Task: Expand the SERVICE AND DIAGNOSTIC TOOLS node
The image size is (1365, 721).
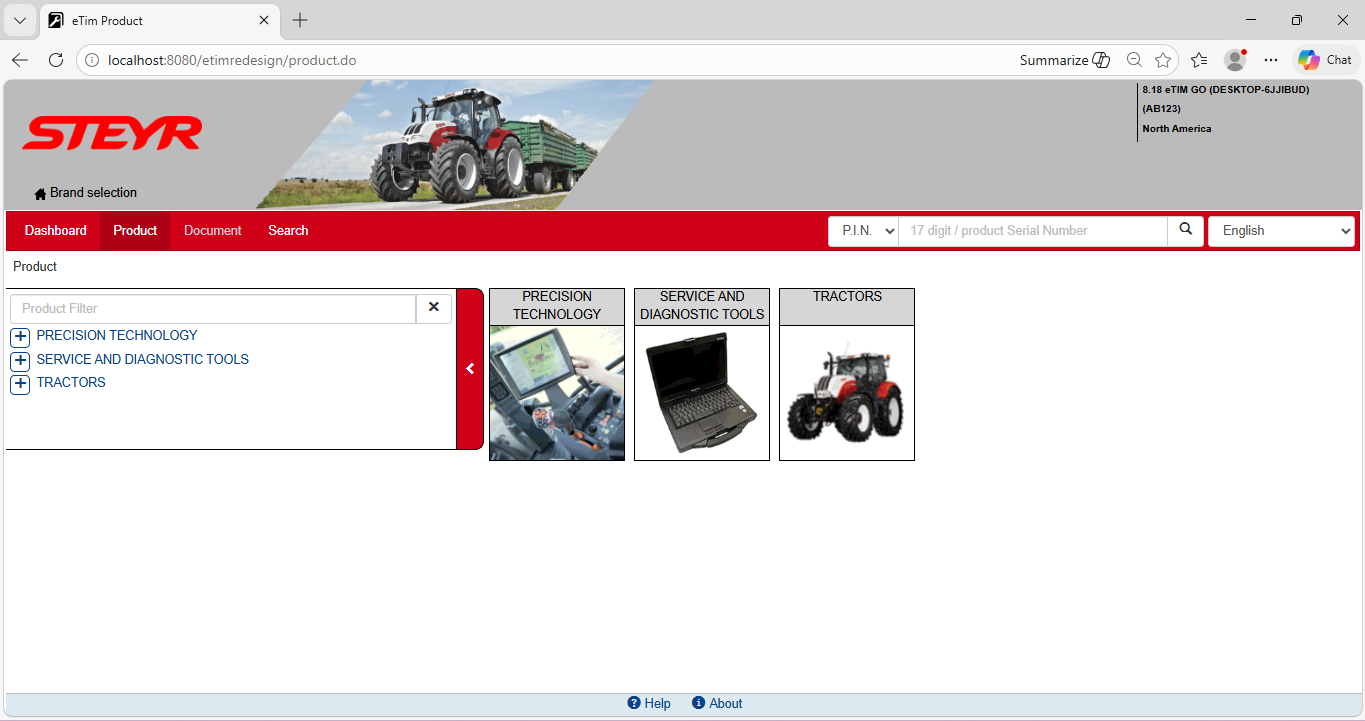Action: point(20,360)
